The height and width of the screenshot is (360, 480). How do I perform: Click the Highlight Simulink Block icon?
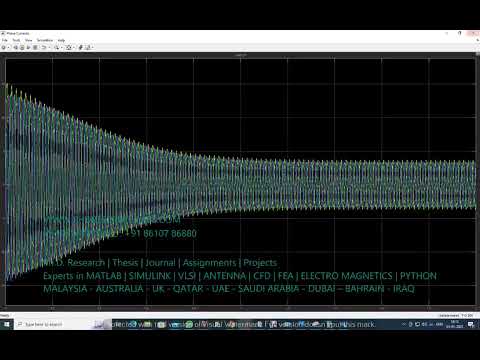point(44,47)
